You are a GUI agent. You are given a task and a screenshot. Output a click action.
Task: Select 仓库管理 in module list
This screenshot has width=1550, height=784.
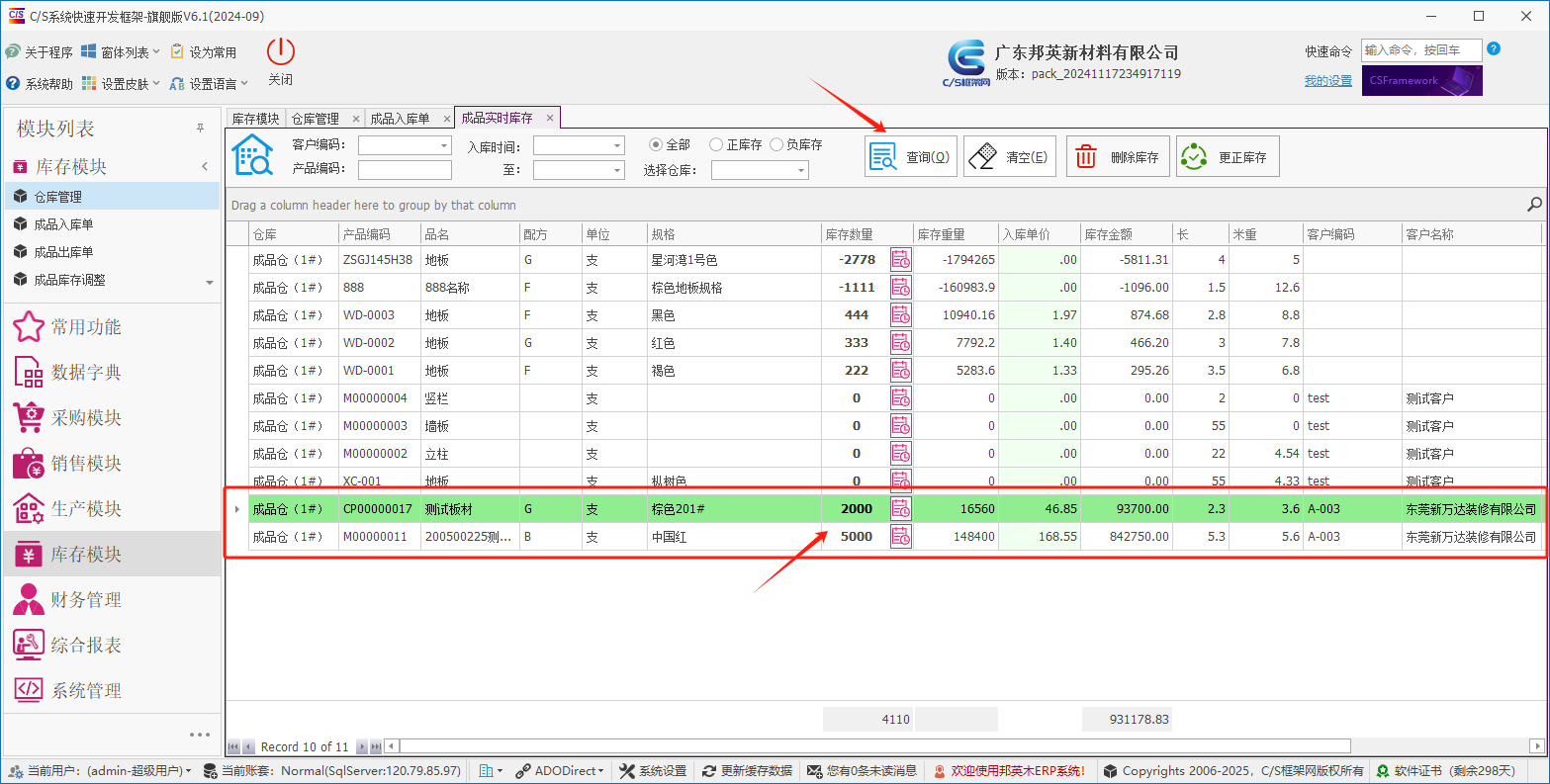pyautogui.click(x=112, y=197)
